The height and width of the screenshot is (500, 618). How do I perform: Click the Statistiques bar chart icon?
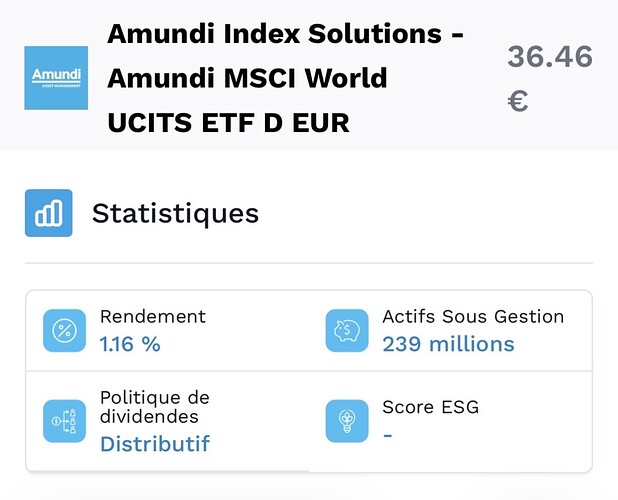pos(49,213)
